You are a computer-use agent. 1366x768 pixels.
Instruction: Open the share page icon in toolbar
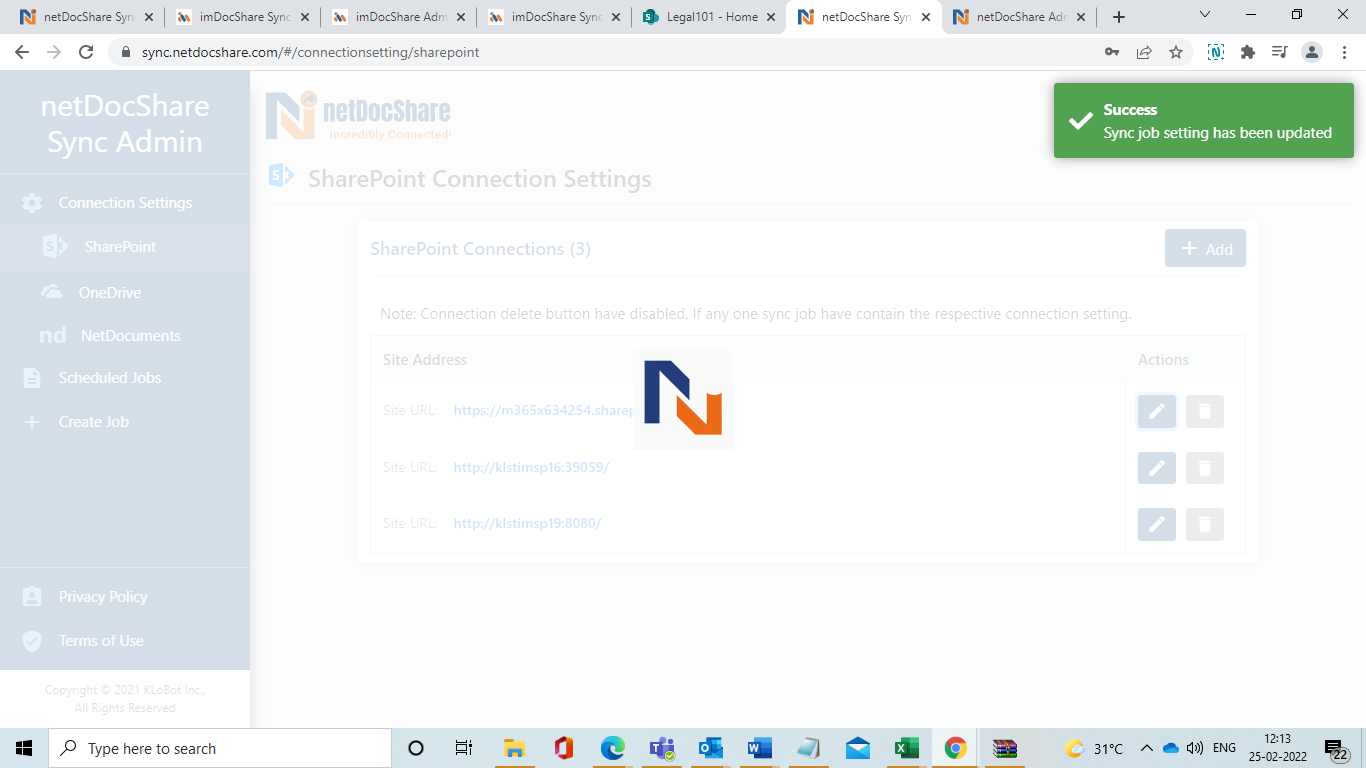1144,52
